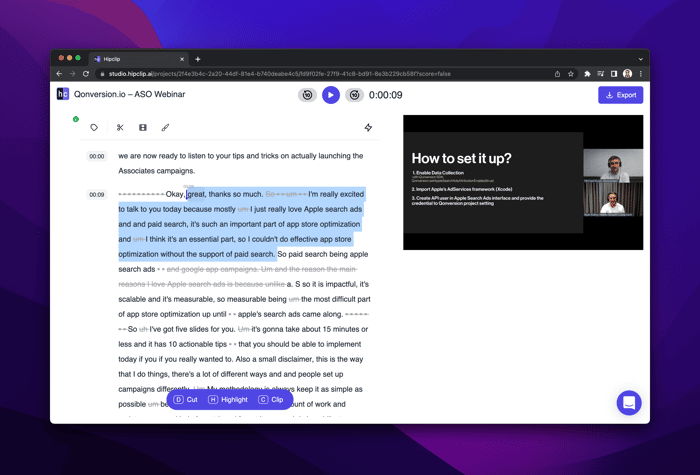Click the film clip icon in toolbar
Viewport: 700px width, 475px height.
click(x=143, y=128)
